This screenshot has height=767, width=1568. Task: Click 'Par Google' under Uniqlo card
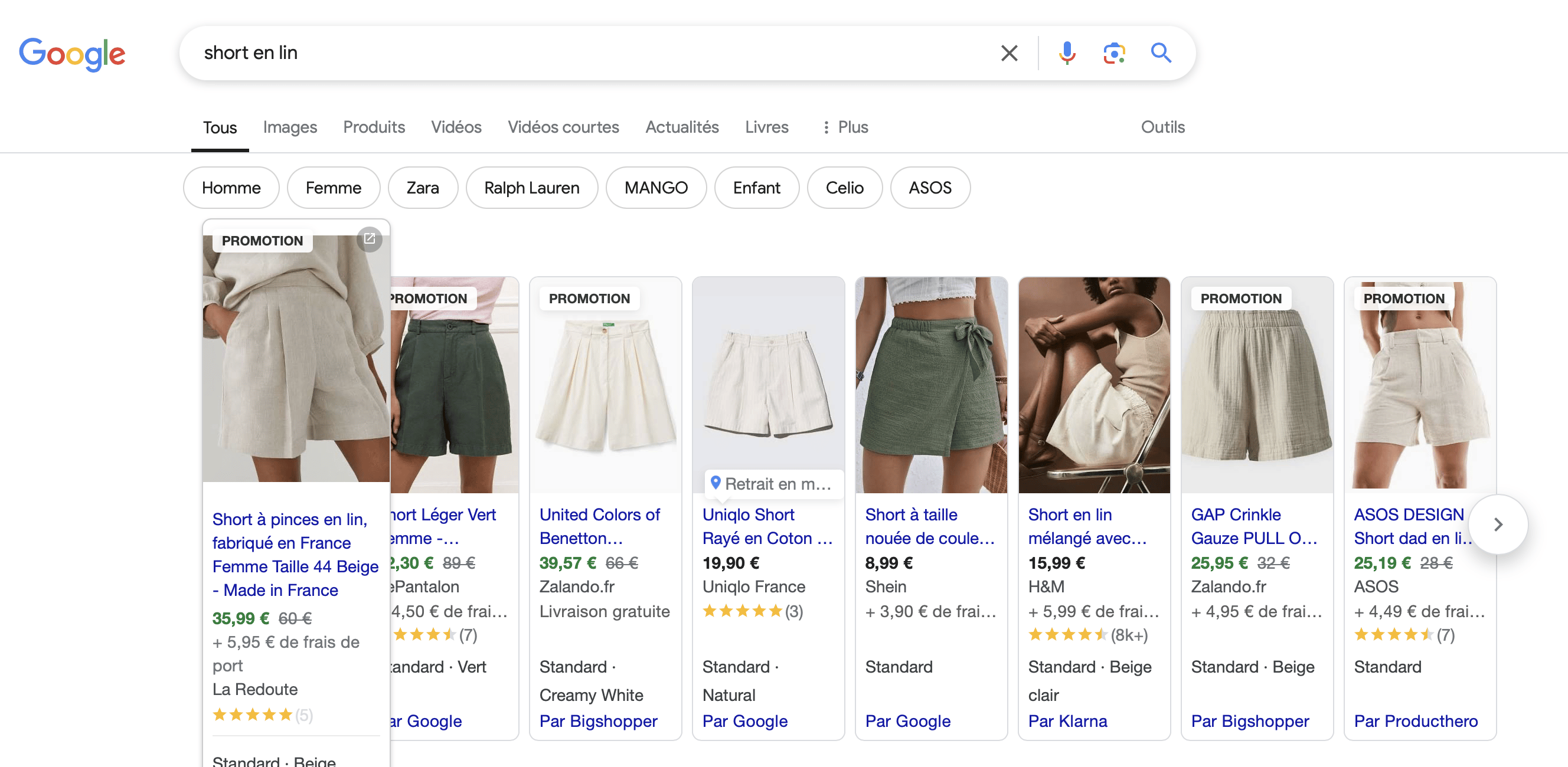point(744,721)
